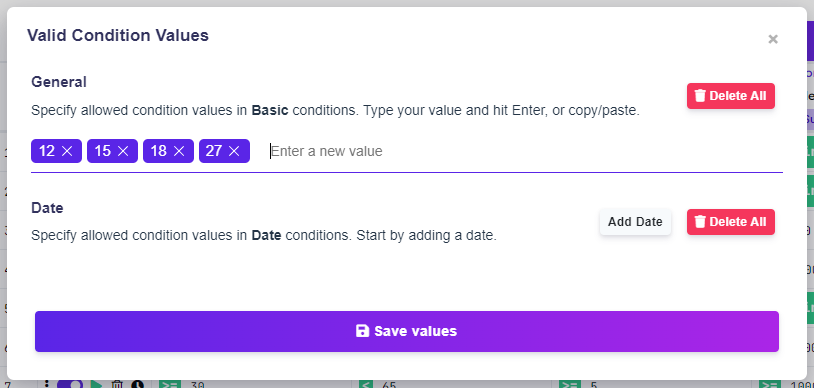Click trash icon in General Delete All
Screen dimensions: 814x388
700,96
